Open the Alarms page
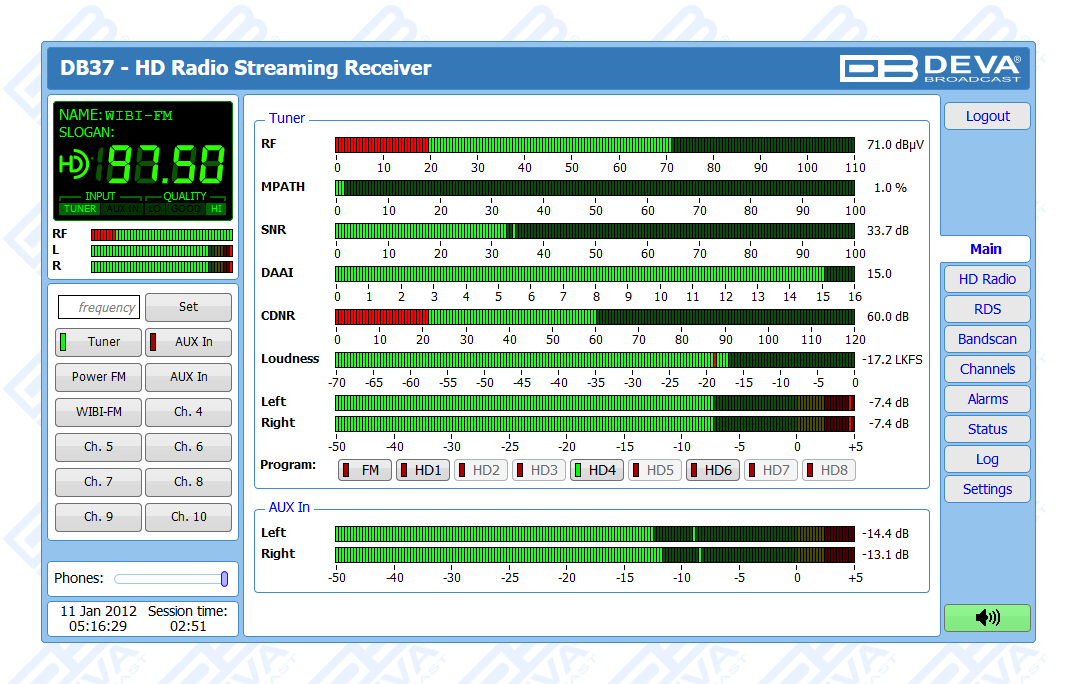 (986, 399)
